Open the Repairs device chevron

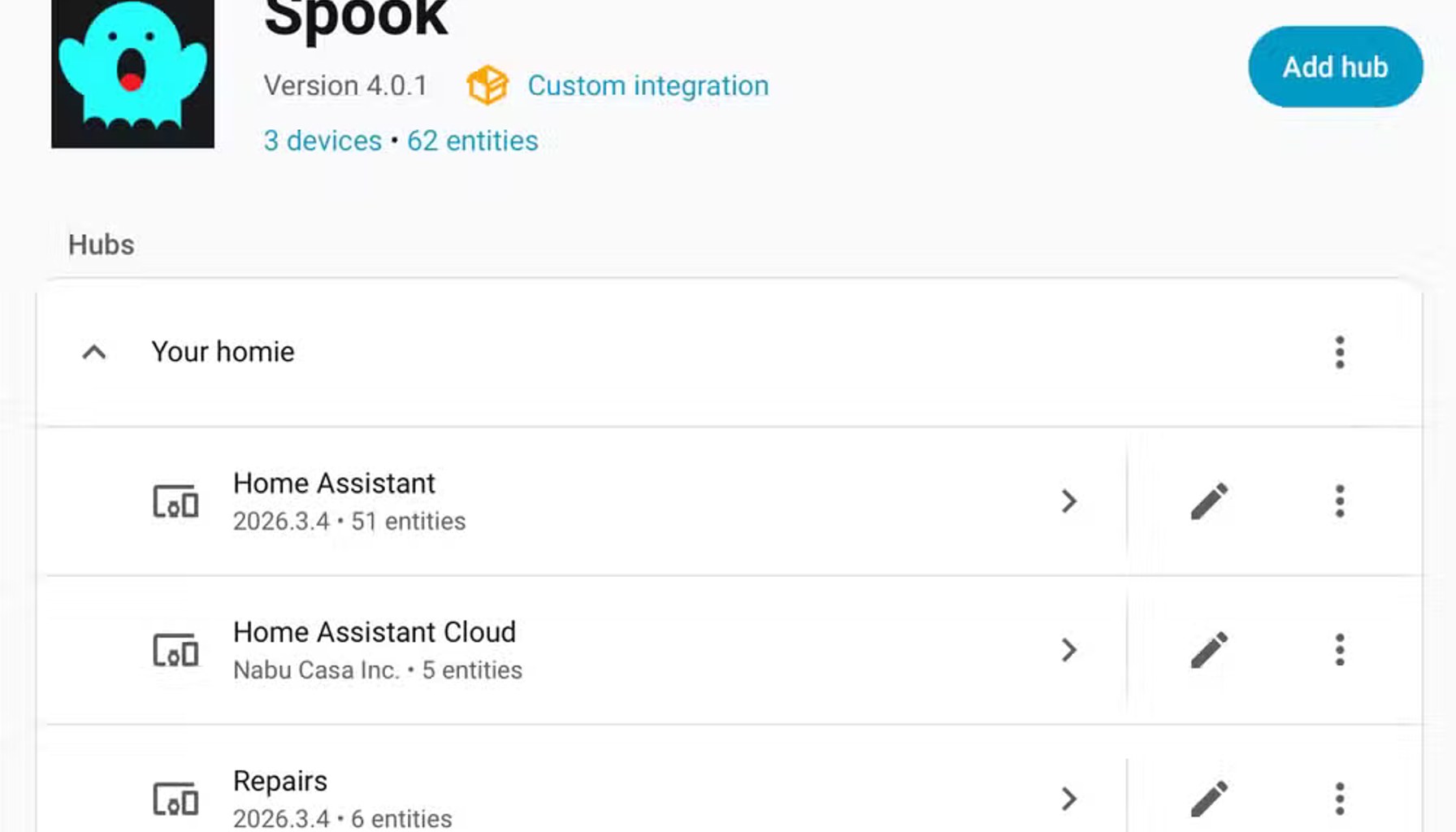point(1069,799)
